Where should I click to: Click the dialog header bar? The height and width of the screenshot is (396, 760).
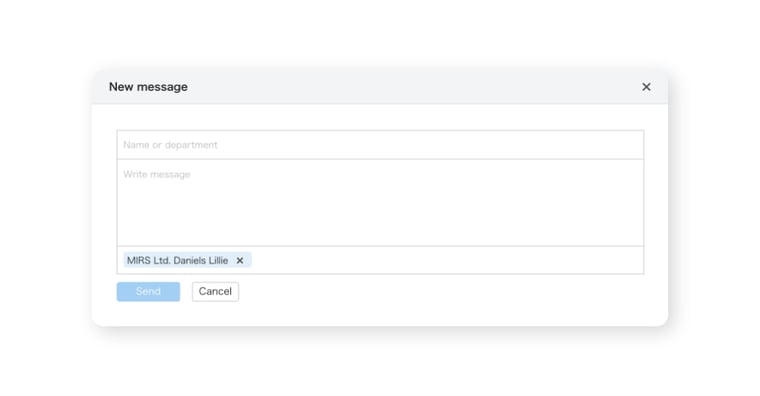pos(380,87)
